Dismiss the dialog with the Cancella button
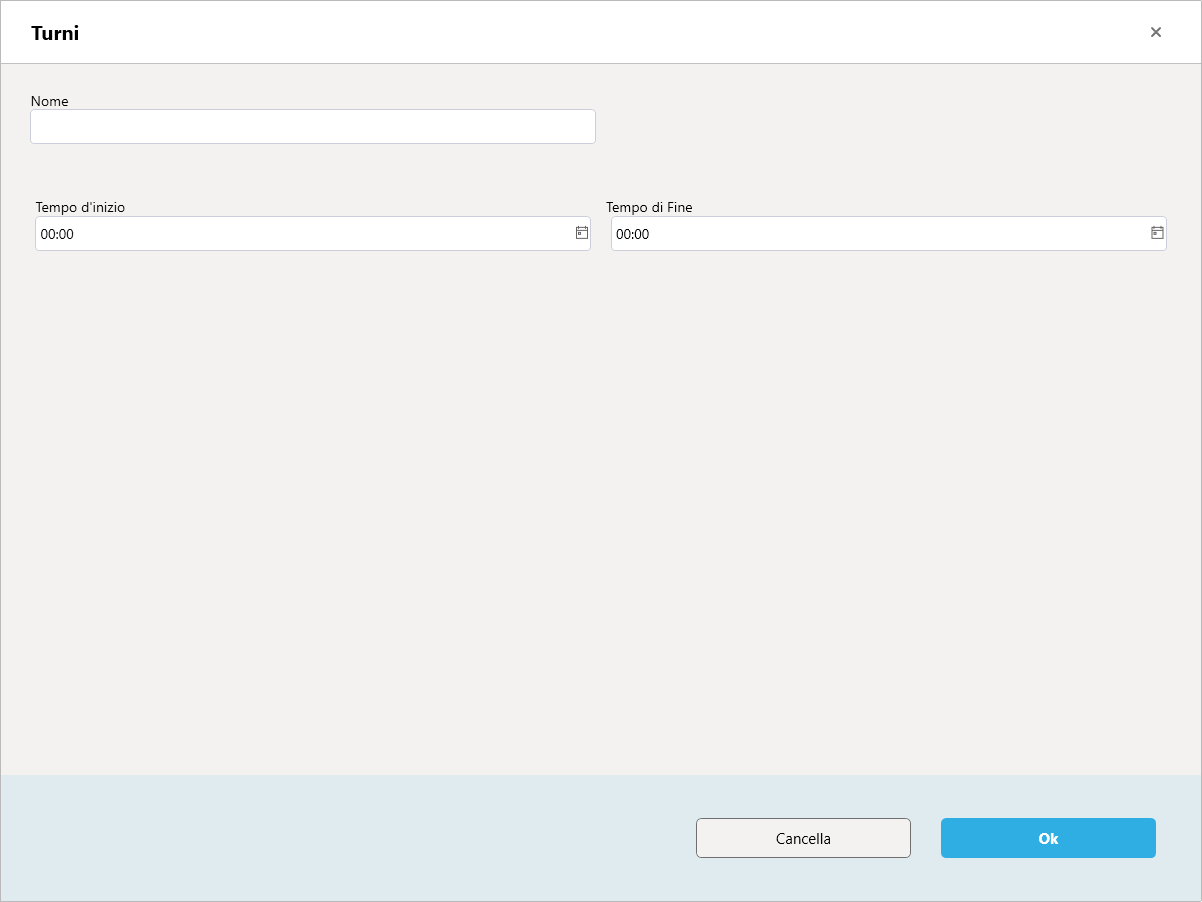 click(x=803, y=838)
